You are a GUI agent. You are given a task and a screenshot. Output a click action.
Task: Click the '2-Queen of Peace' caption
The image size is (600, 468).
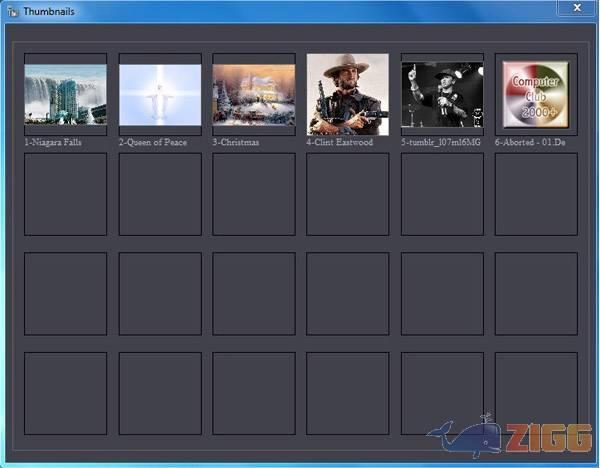(x=152, y=143)
